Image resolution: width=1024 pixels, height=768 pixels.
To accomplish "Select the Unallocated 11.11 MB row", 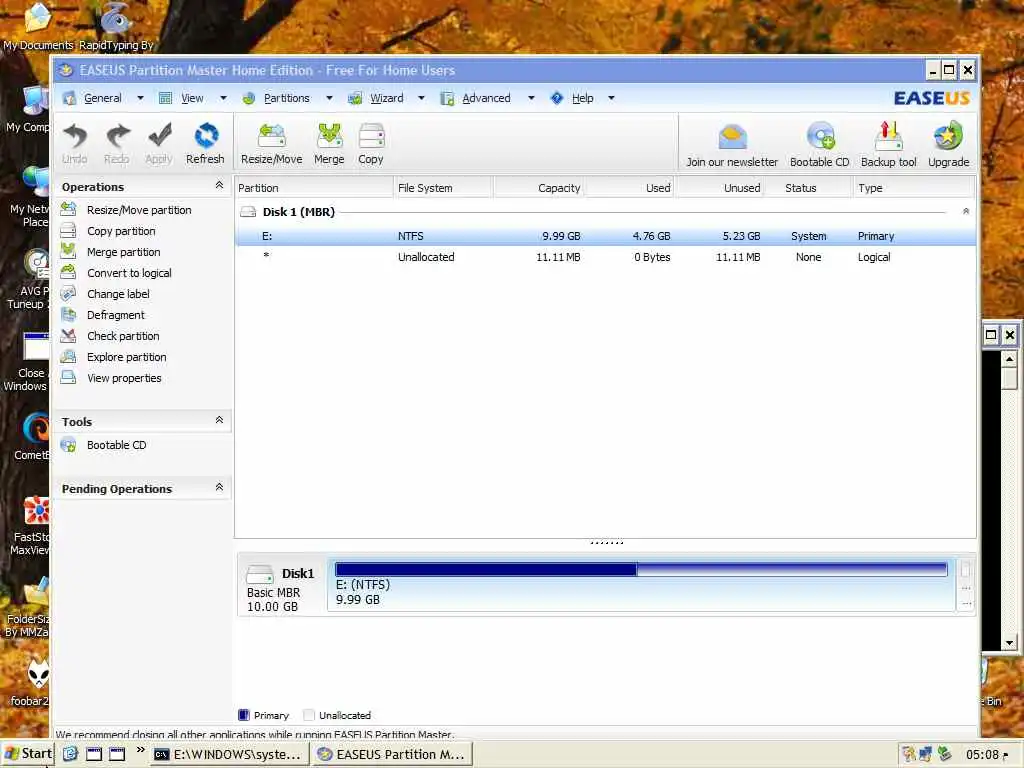I will [605, 257].
